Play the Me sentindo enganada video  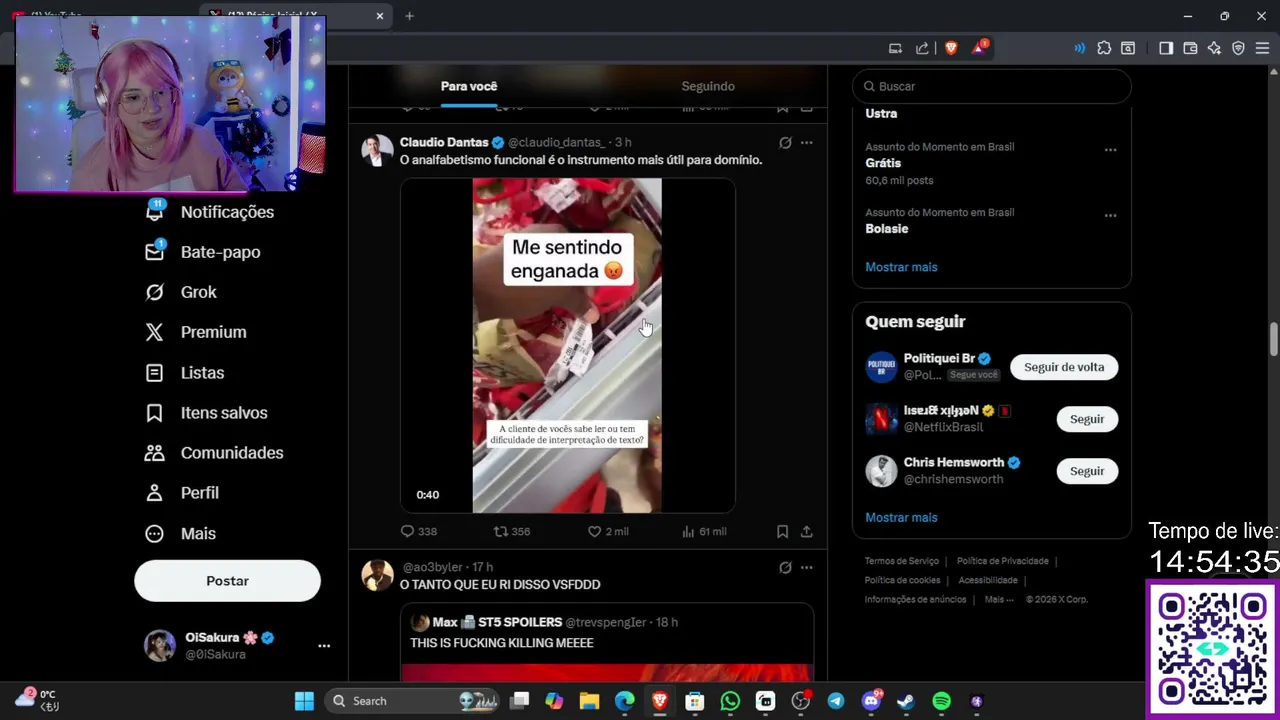[x=567, y=346]
